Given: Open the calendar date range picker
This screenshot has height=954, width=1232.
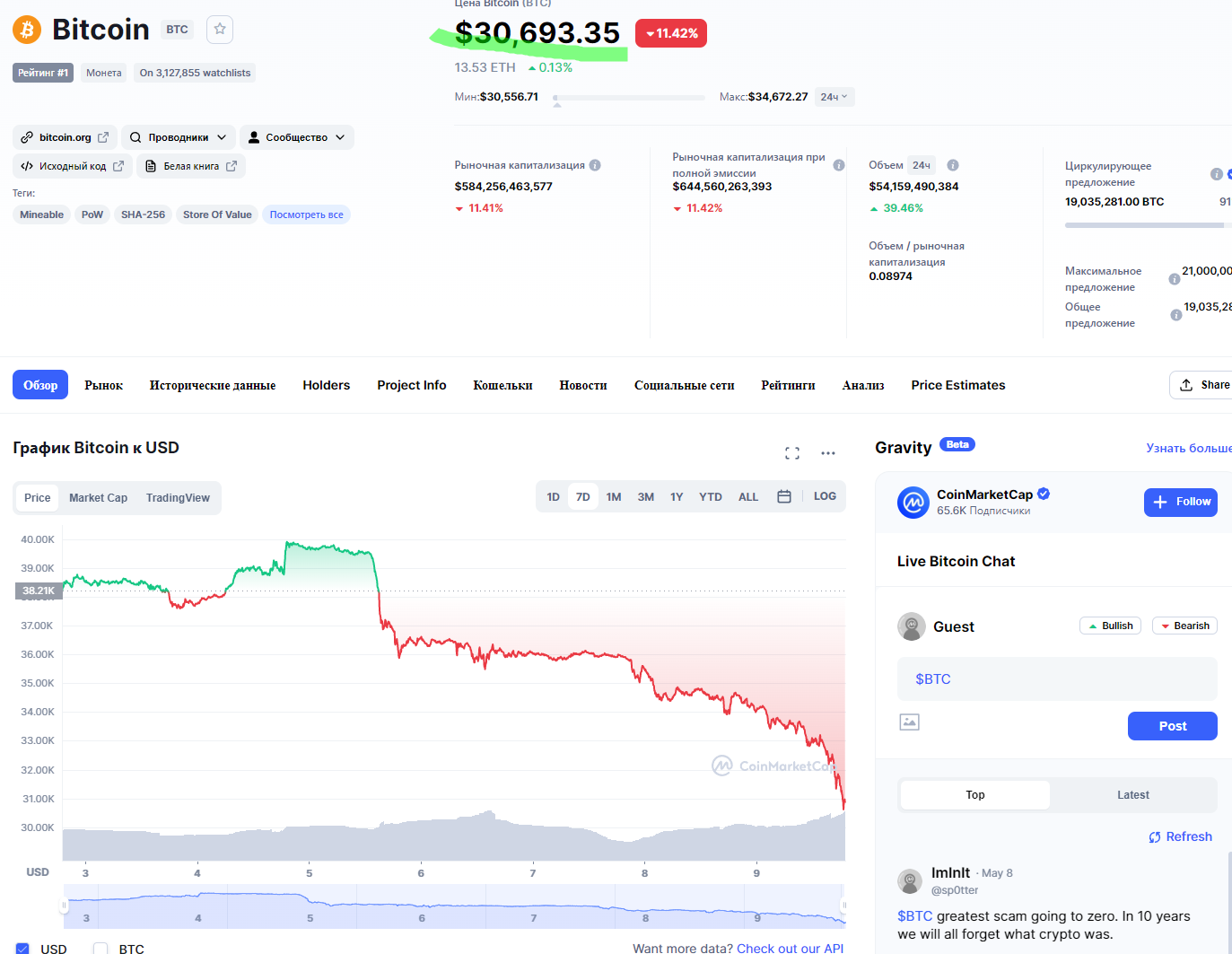Looking at the screenshot, I should [784, 496].
